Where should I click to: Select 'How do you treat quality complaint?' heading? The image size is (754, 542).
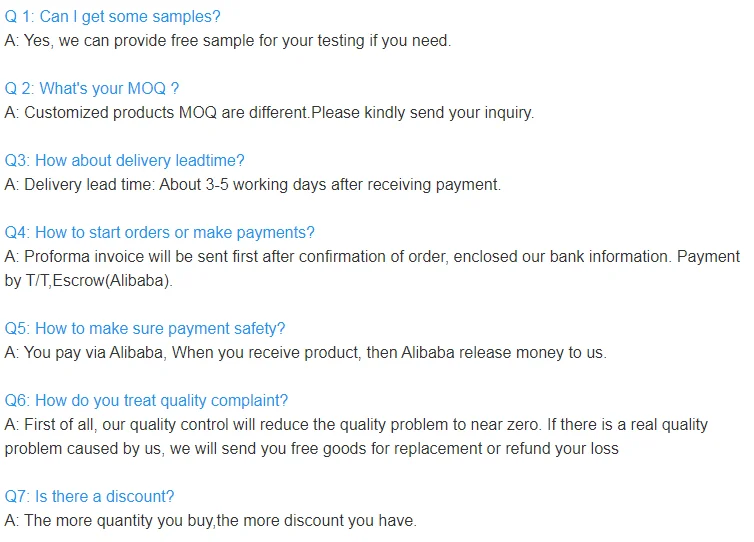pyautogui.click(x=146, y=401)
